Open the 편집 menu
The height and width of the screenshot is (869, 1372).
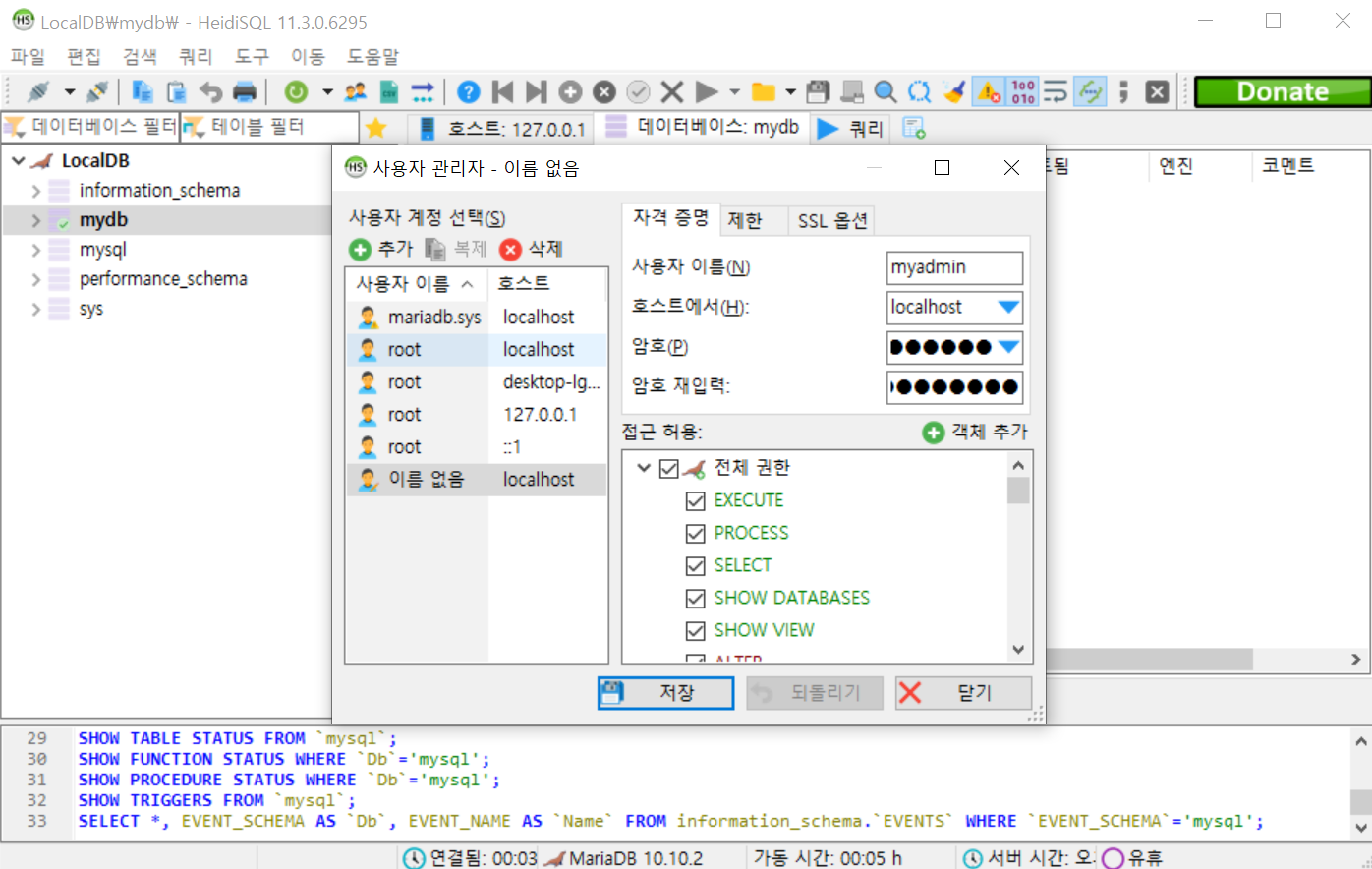click(84, 56)
